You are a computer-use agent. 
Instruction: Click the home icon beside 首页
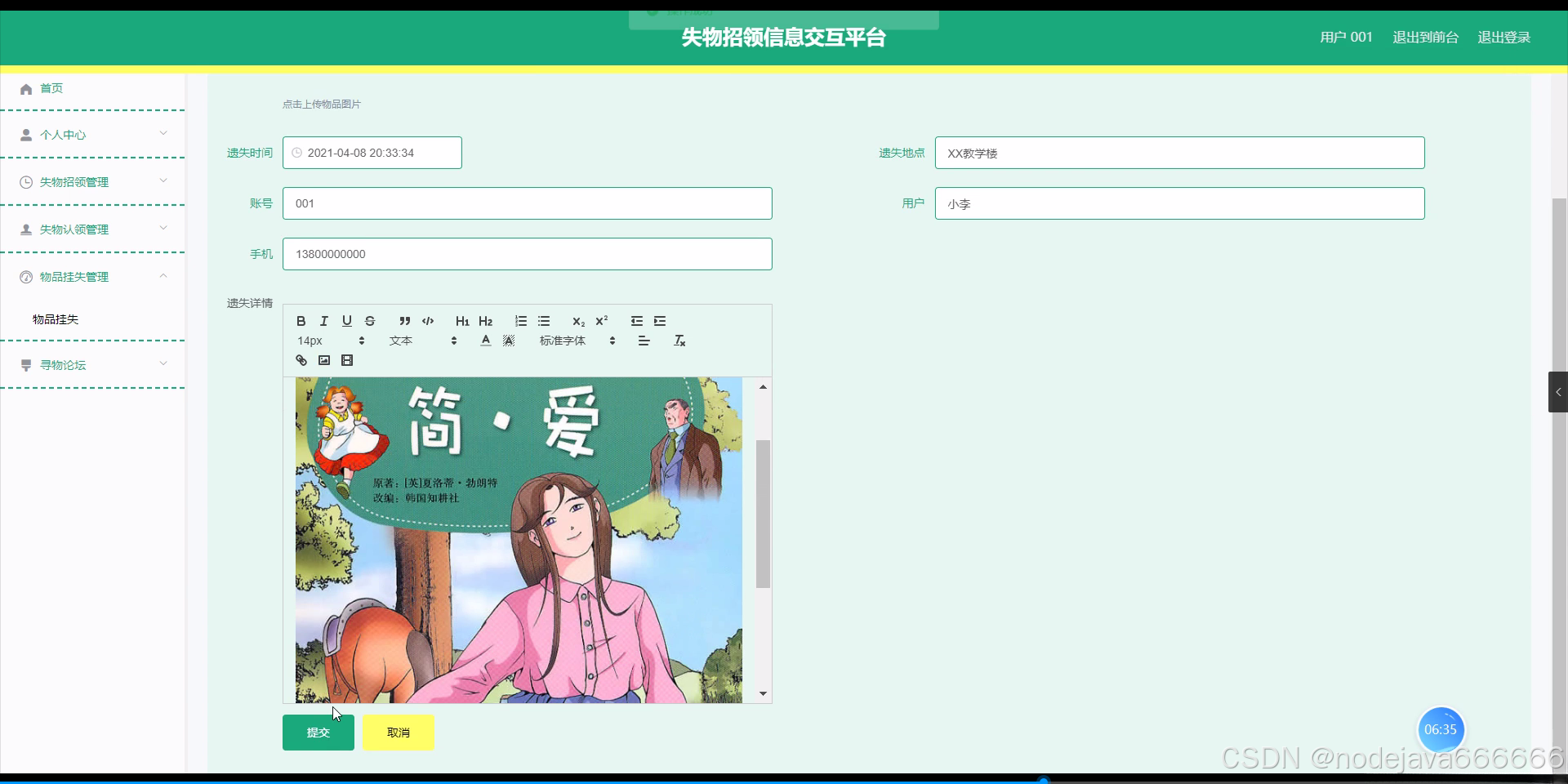click(x=26, y=89)
